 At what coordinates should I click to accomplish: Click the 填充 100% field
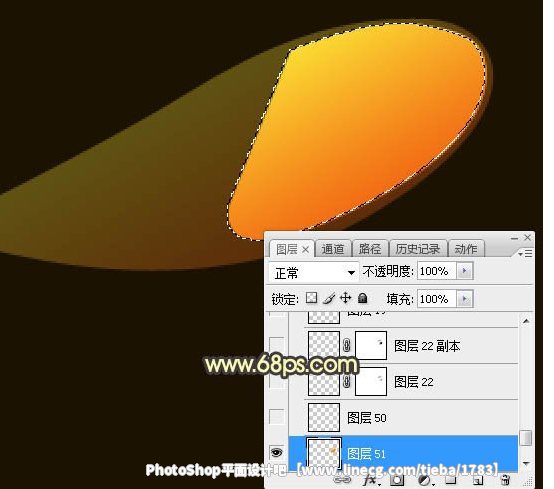point(437,299)
